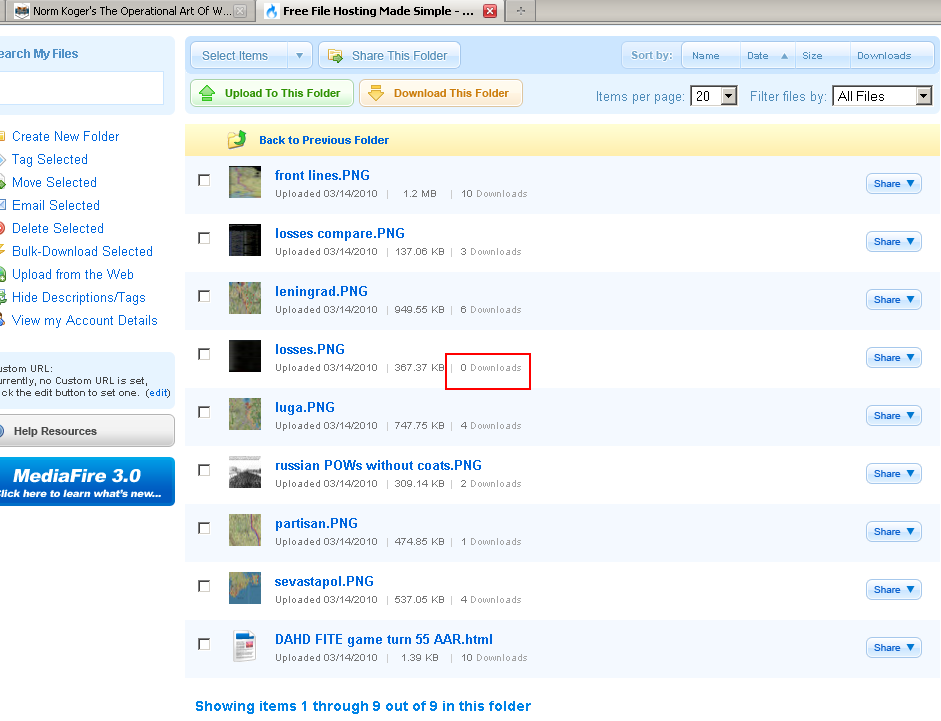Open front lines.PNG thumbnail
This screenshot has height=721, width=941.
(x=245, y=182)
